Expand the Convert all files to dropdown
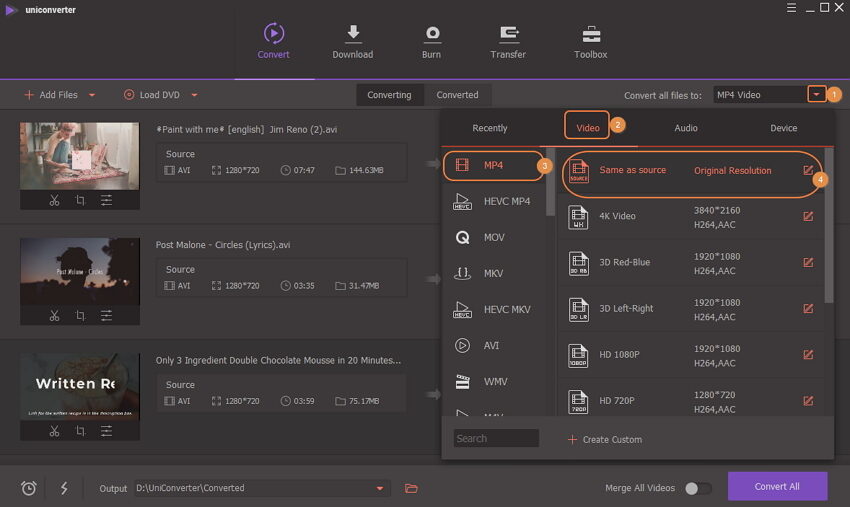 817,95
